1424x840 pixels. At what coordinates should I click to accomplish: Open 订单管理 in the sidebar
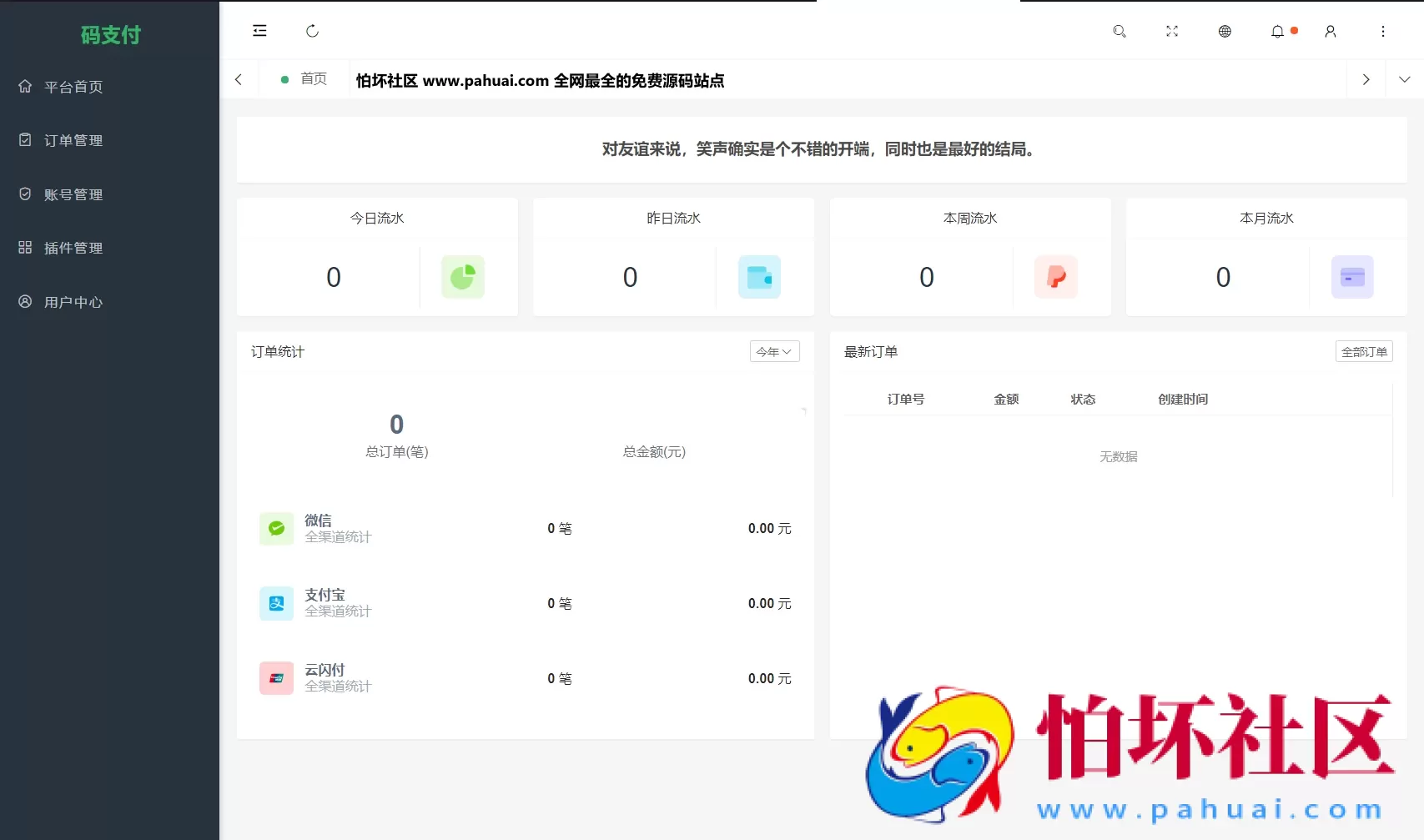[73, 140]
